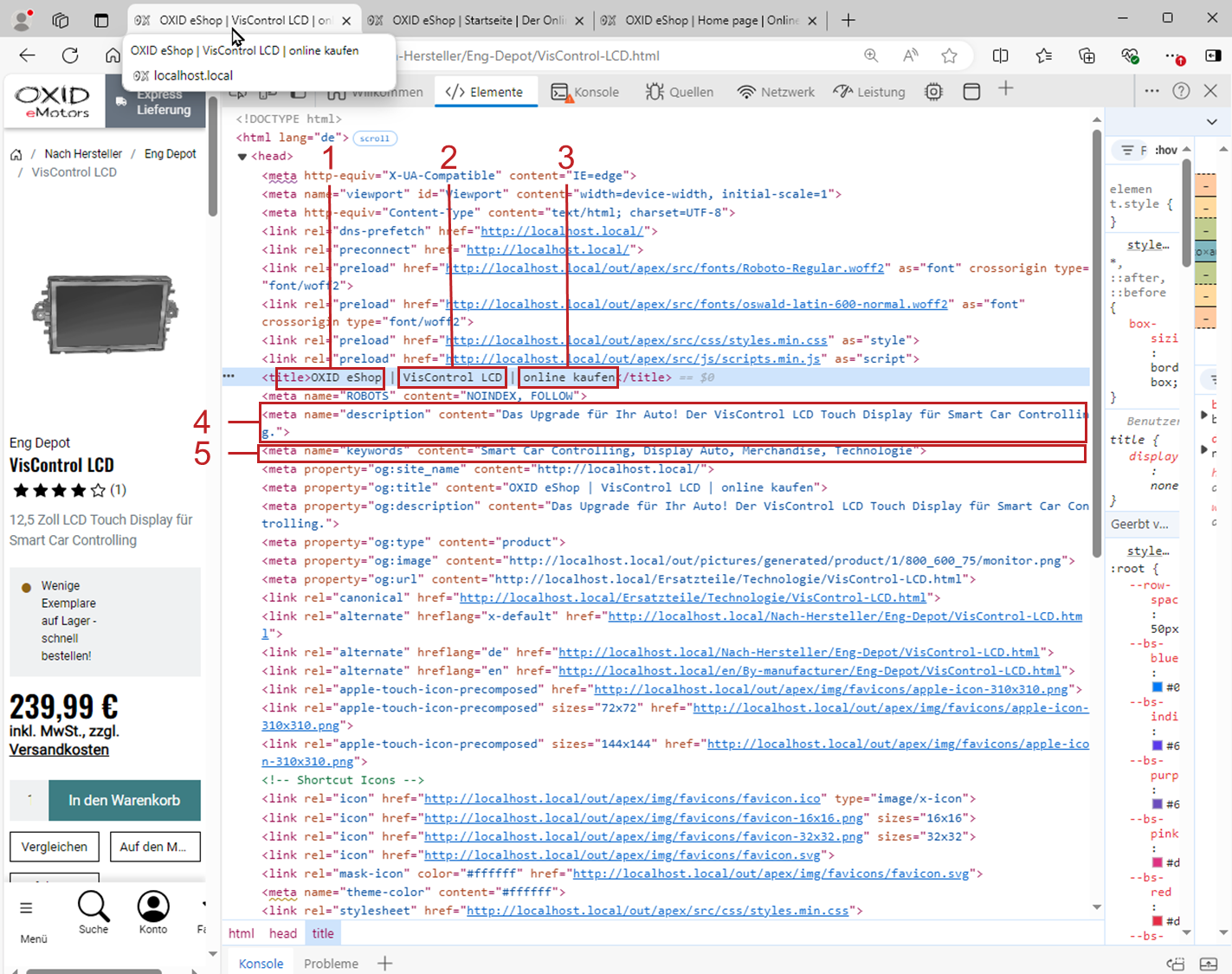The width and height of the screenshot is (1232, 974).
Task: Select the title breadcrumb in DevTools
Action: (323, 933)
